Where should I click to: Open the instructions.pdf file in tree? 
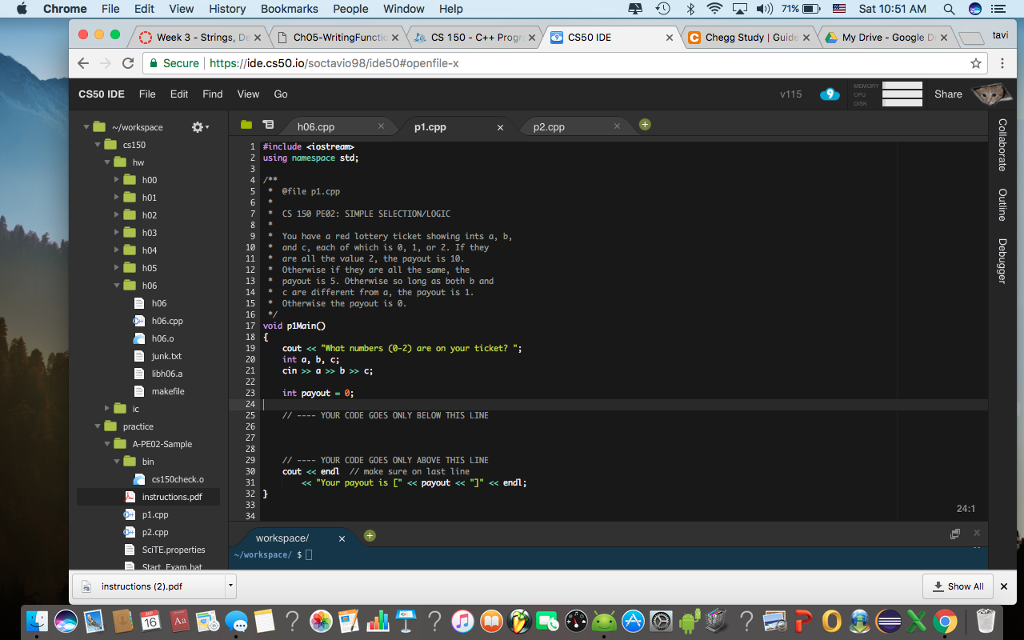pos(163,497)
